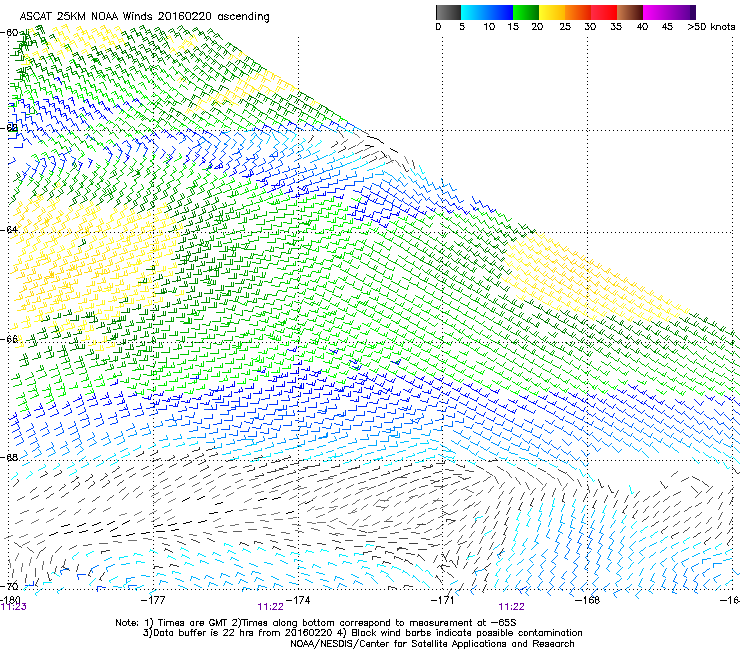
Task: Click the purple 11:23 time stamp
Action: pyautogui.click(x=14, y=607)
